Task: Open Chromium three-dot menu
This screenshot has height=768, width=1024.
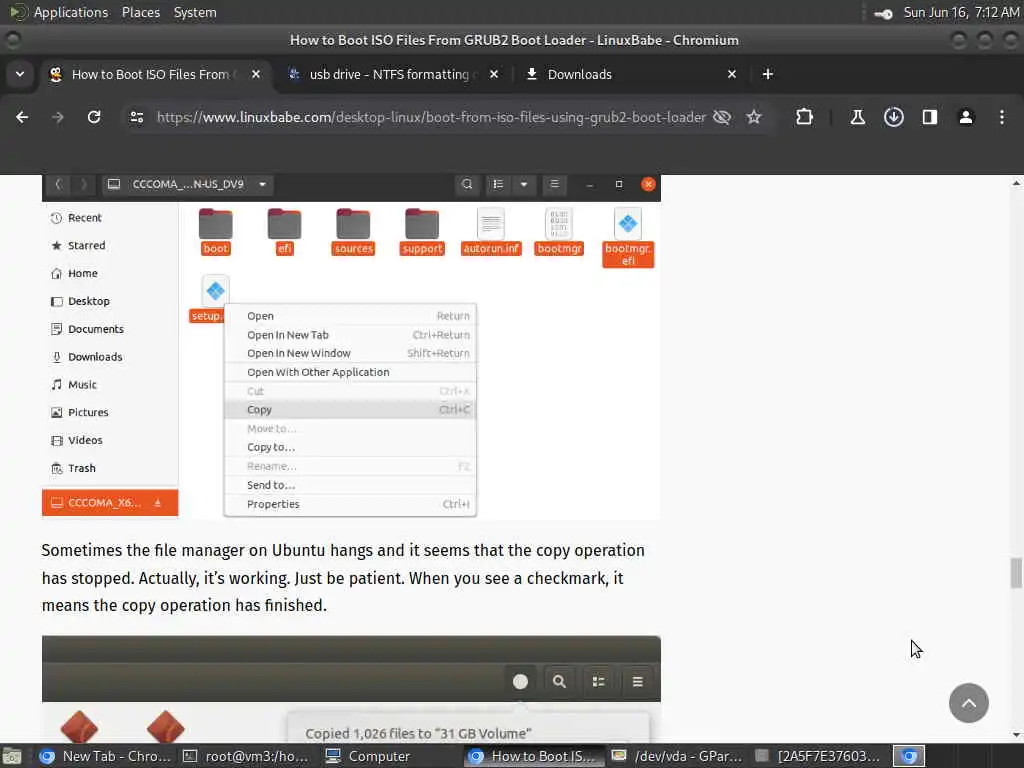Action: pos(1002,117)
